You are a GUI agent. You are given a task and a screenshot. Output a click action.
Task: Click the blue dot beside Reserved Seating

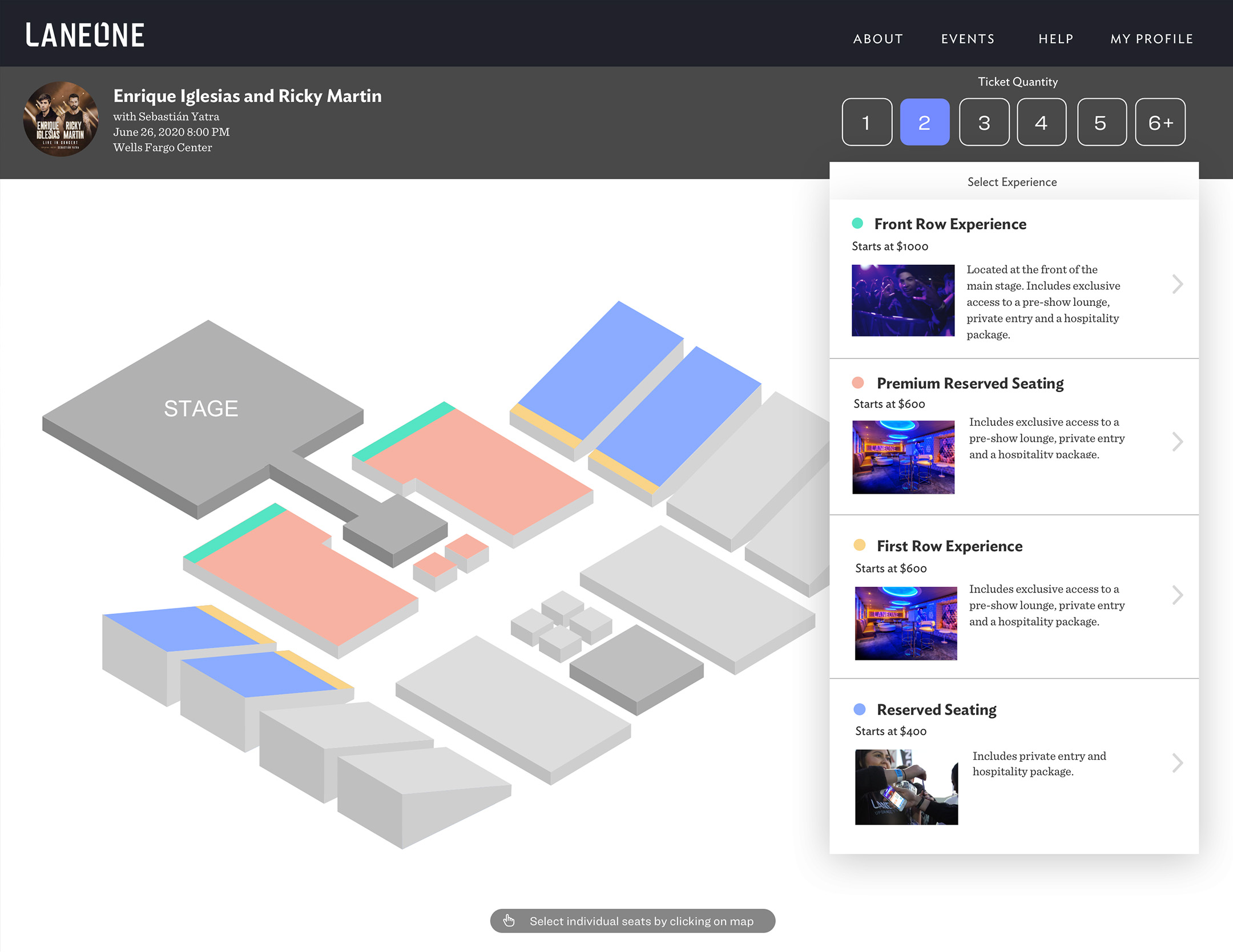coord(859,709)
